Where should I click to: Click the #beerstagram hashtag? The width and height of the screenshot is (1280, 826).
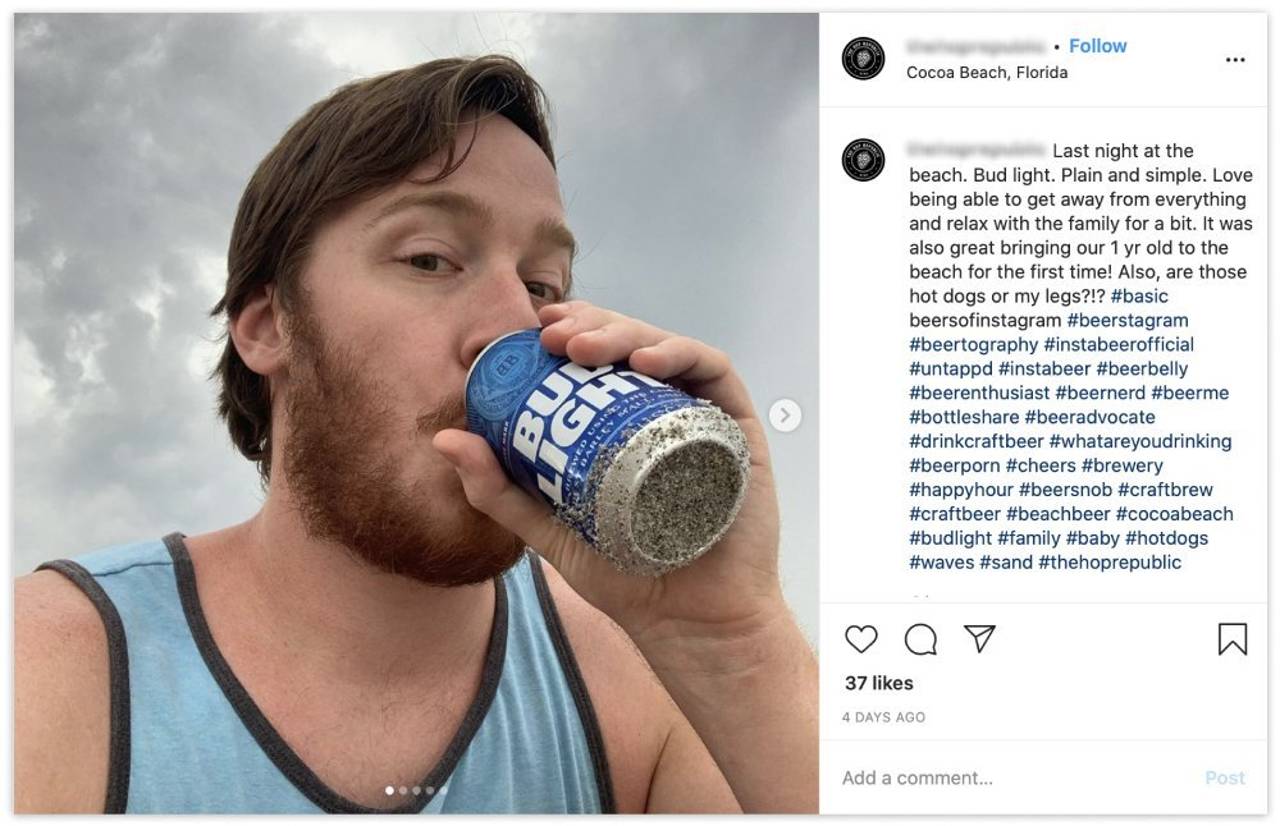pos(1127,320)
